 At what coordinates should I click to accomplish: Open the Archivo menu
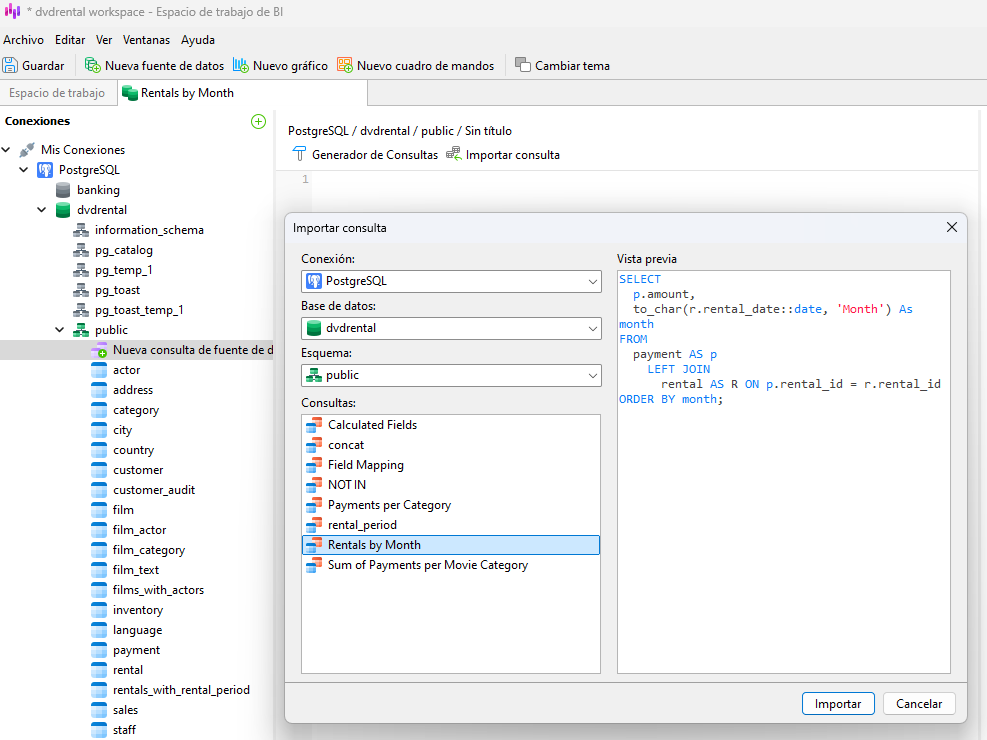23,40
